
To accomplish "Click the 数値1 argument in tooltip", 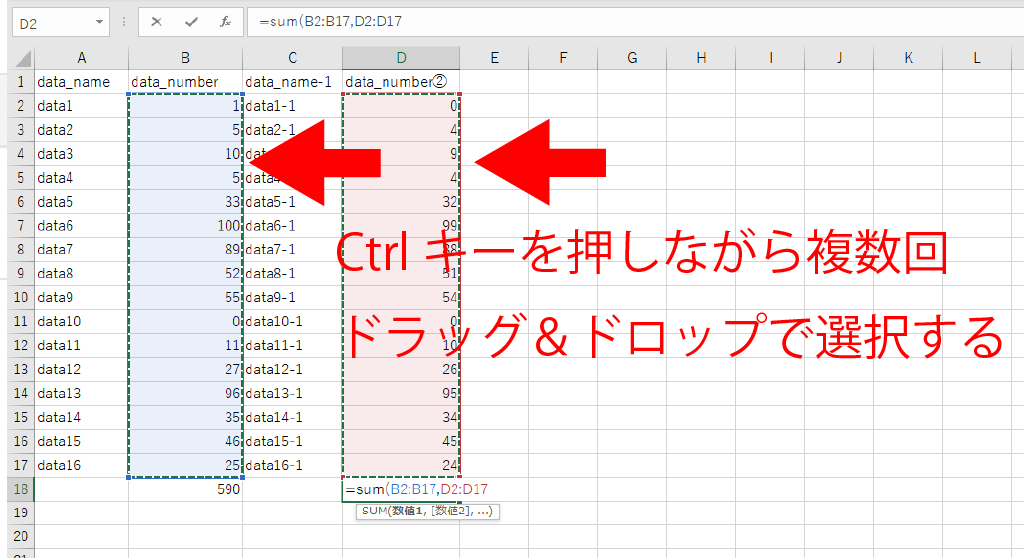I will 409,511.
